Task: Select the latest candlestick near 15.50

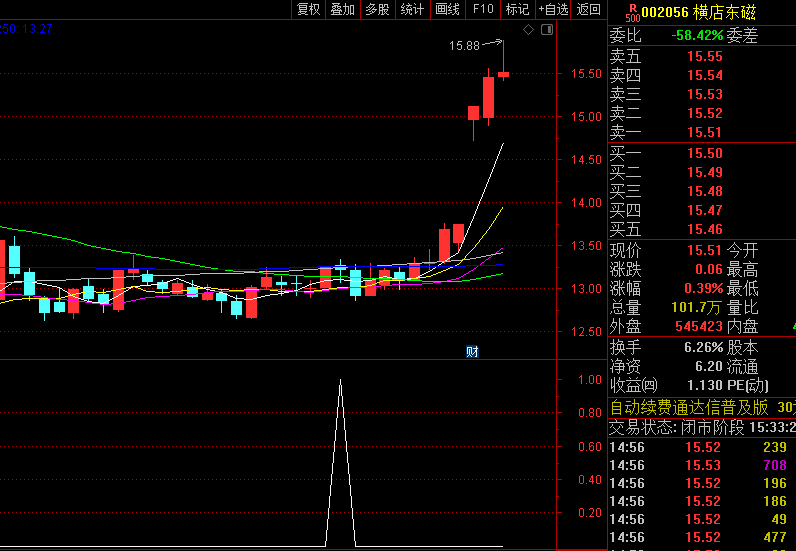Action: 503,75
